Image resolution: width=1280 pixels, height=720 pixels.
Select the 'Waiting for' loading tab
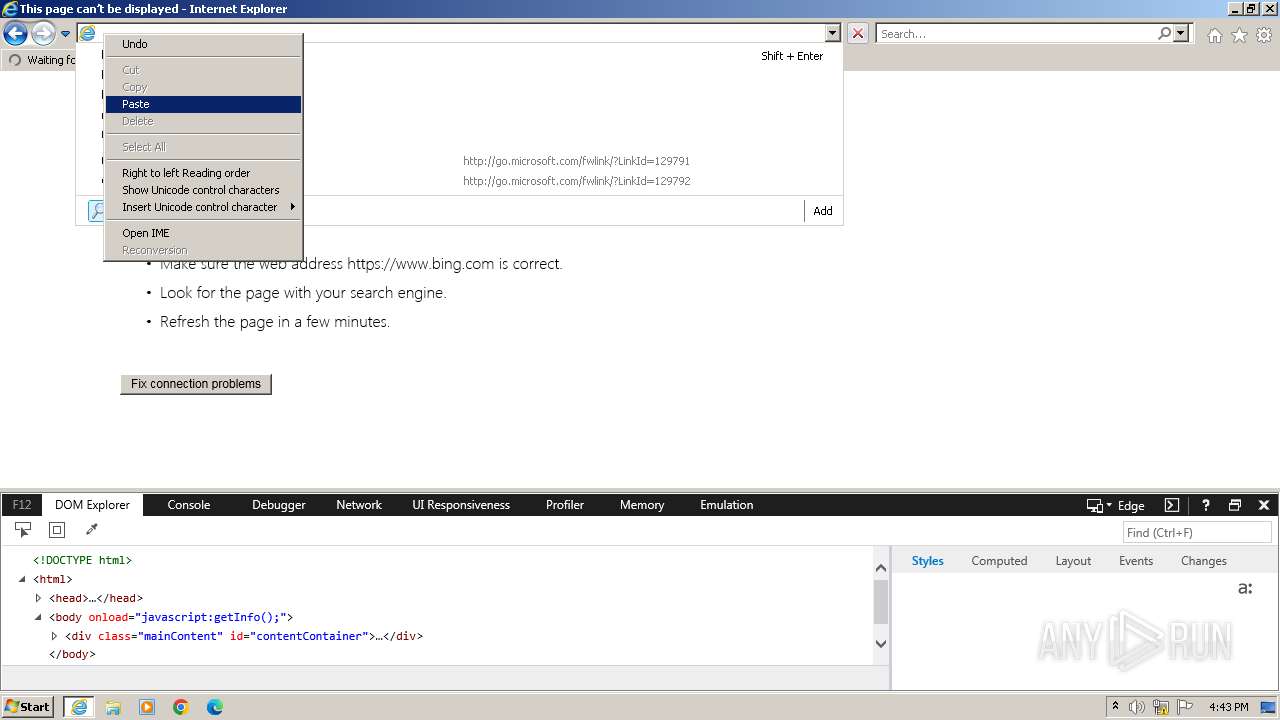click(42, 60)
